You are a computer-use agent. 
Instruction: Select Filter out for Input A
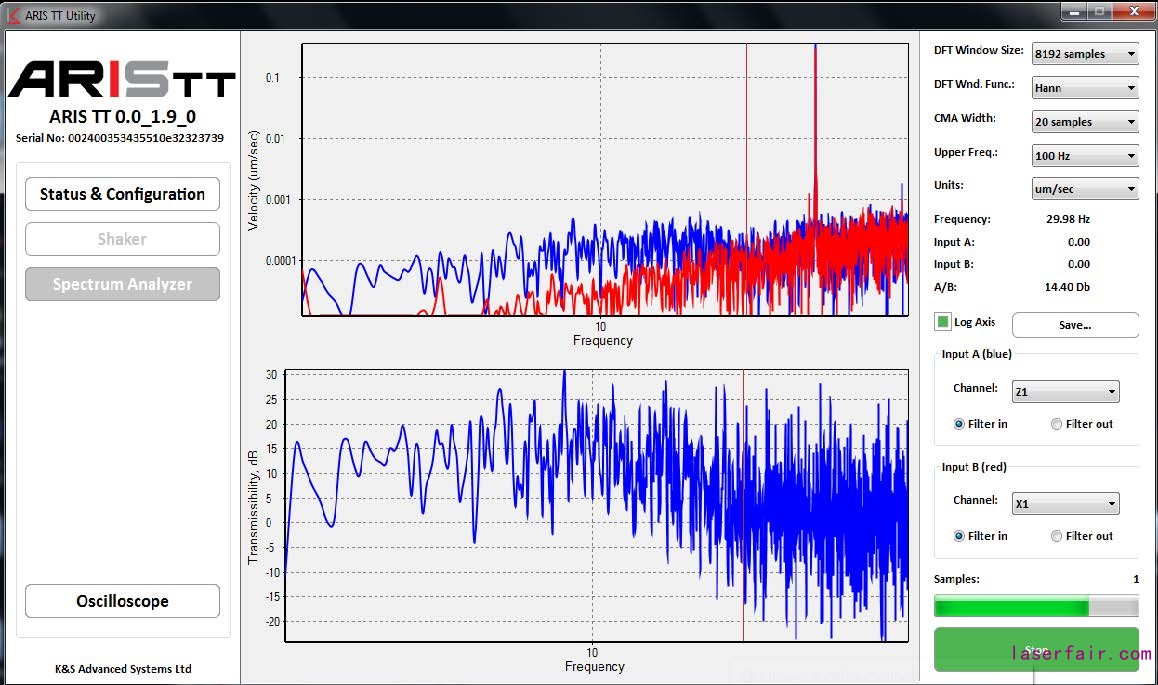(x=1057, y=424)
